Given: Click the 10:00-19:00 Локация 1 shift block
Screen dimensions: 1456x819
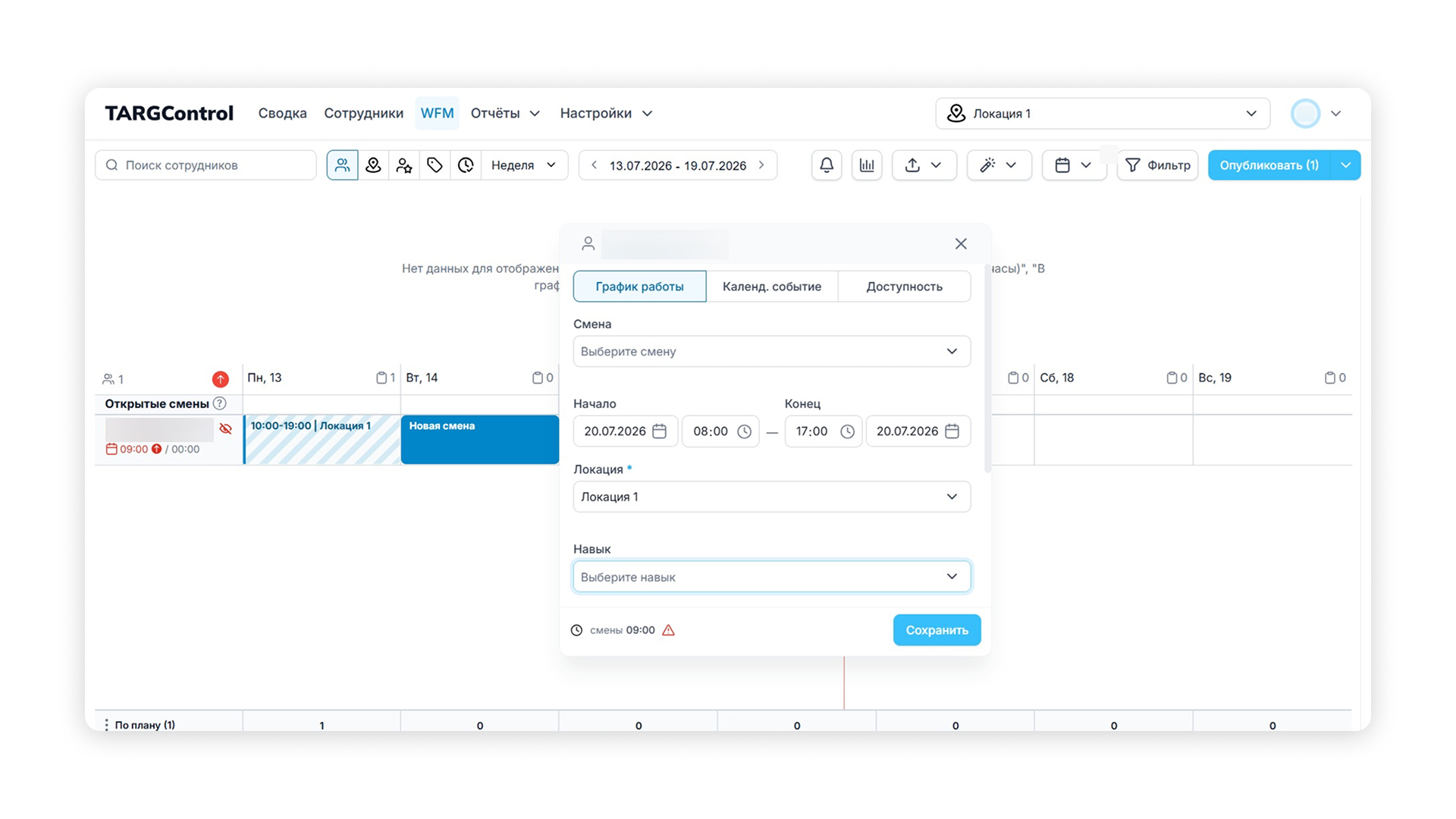Looking at the screenshot, I should pyautogui.click(x=322, y=439).
